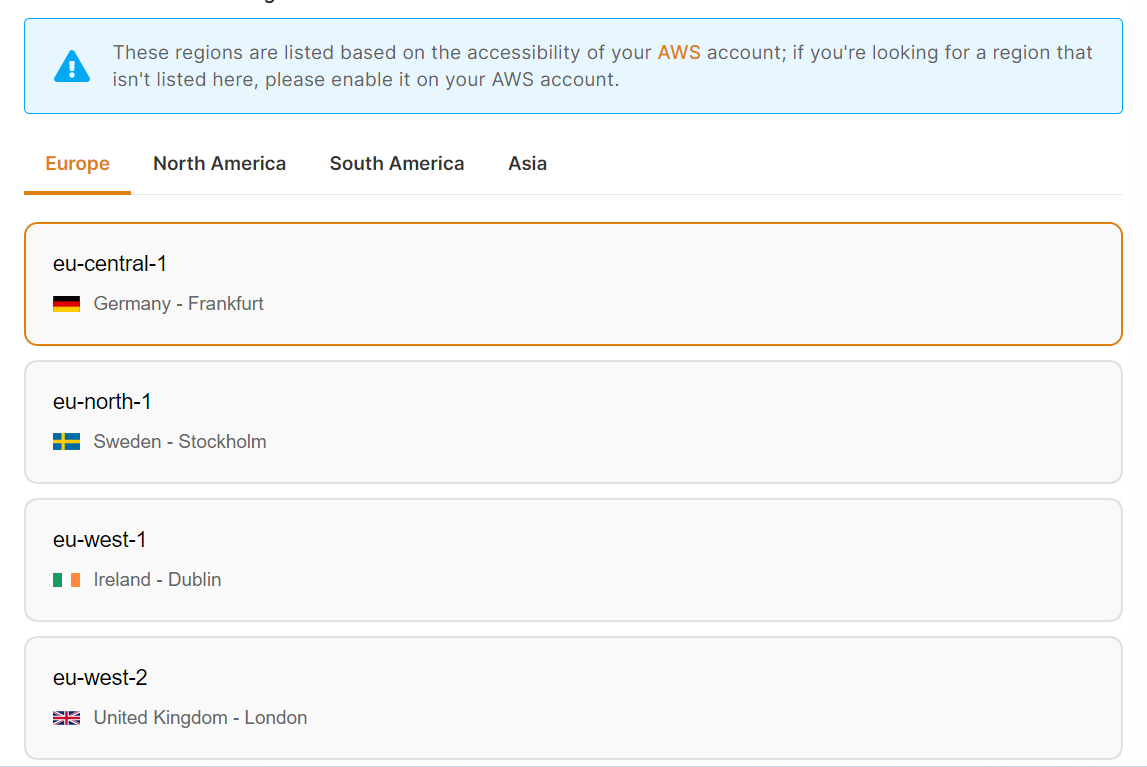Click the German flag icon
This screenshot has width=1147, height=767.
click(66, 304)
